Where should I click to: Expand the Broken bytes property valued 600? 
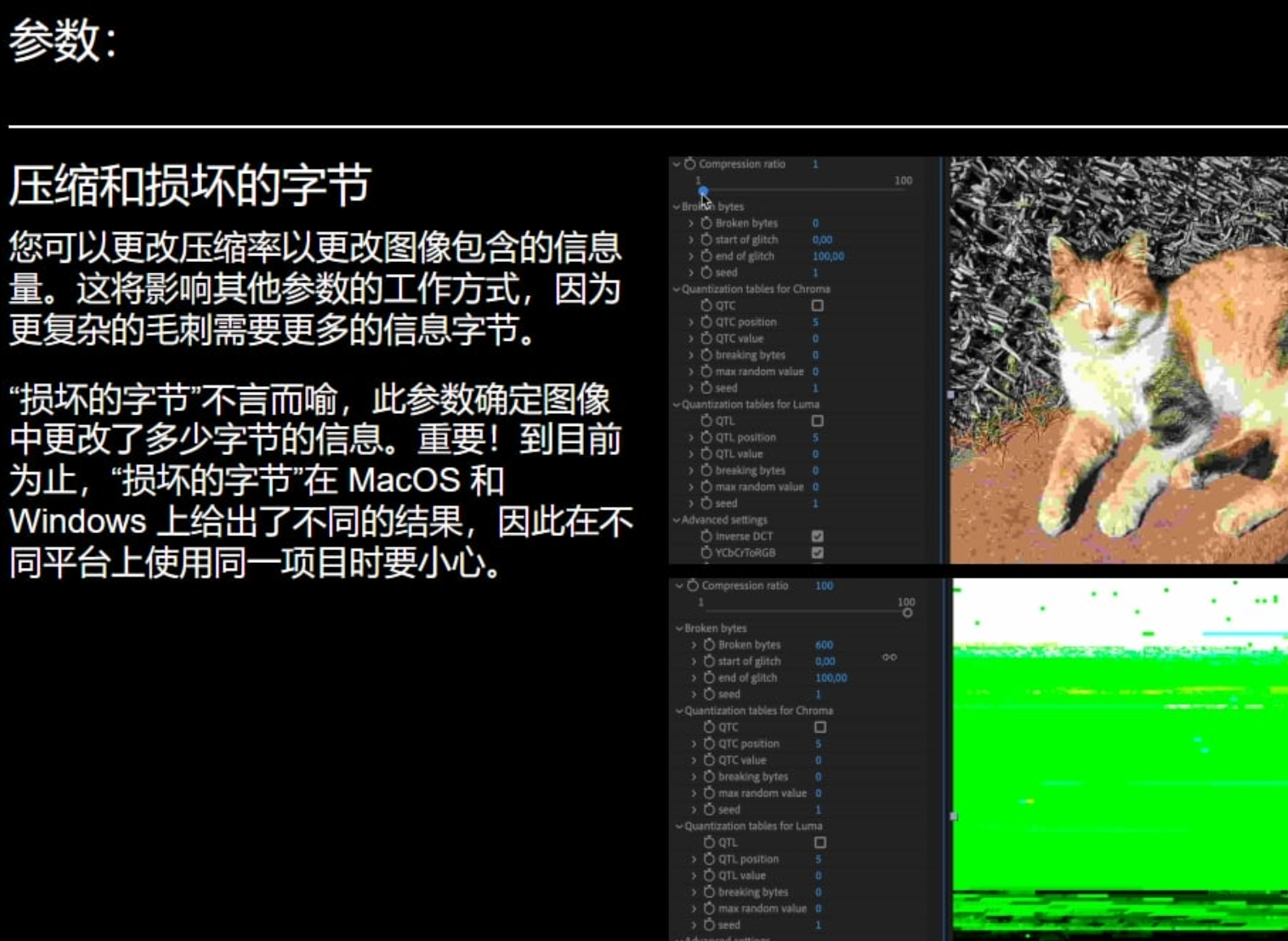694,645
